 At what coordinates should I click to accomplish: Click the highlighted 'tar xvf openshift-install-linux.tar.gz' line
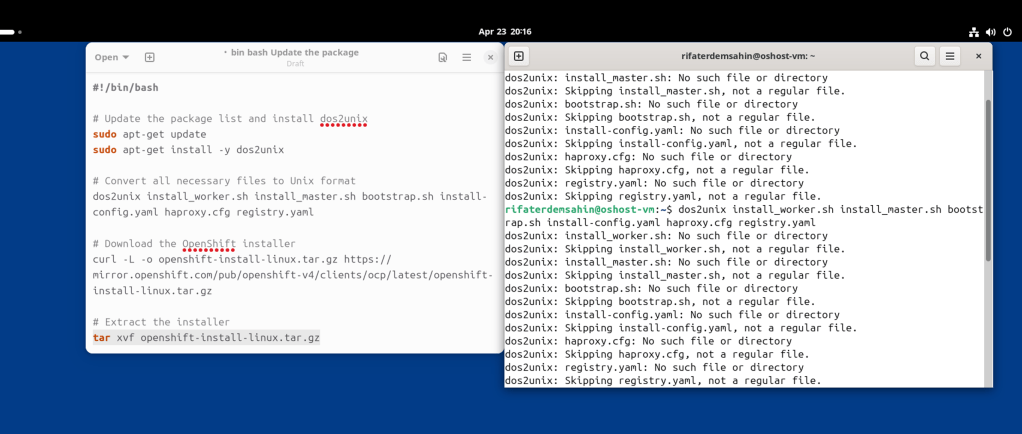click(x=206, y=338)
